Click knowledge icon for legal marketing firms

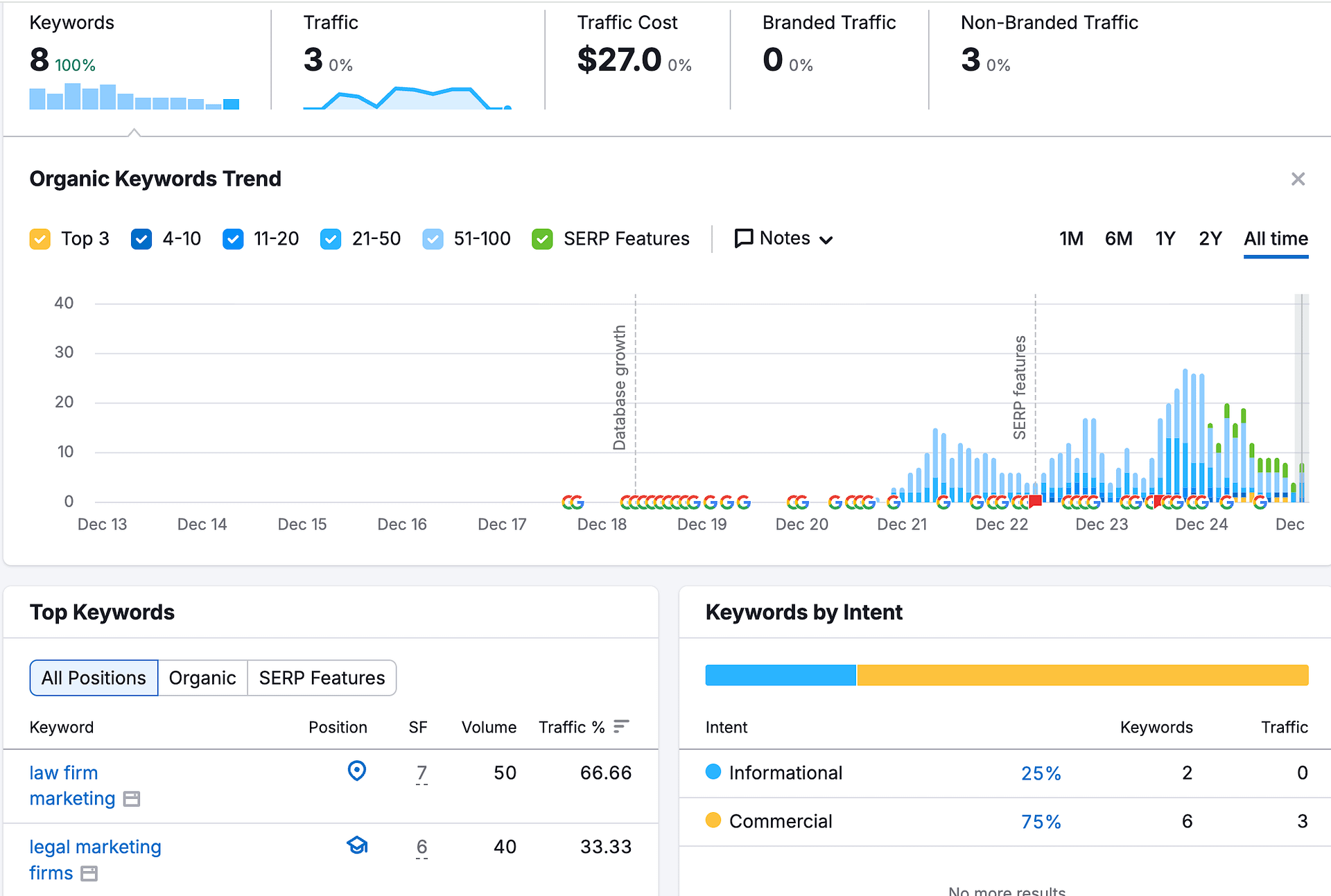coord(357,845)
